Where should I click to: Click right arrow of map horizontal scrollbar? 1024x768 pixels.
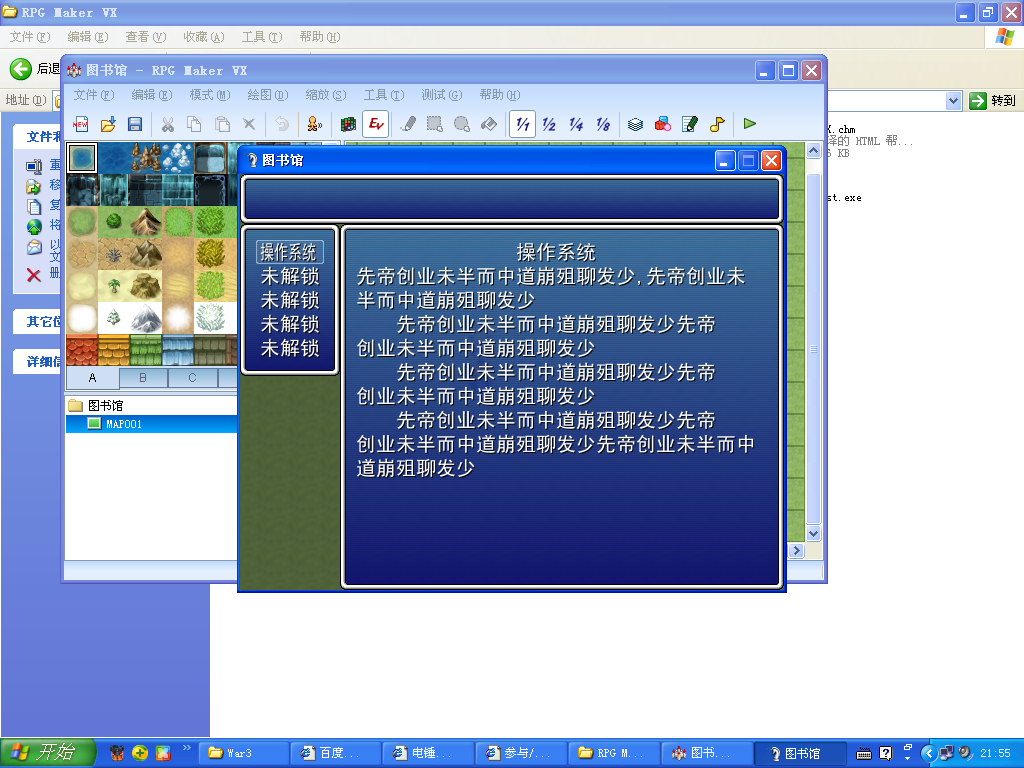[x=795, y=551]
